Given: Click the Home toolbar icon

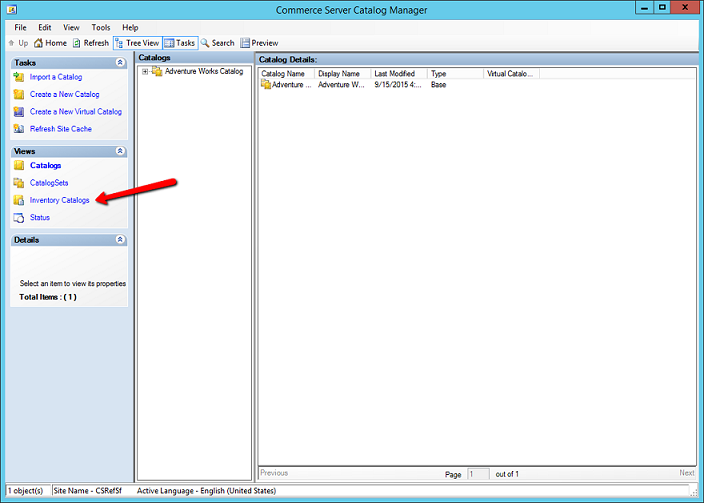Looking at the screenshot, I should (x=38, y=43).
